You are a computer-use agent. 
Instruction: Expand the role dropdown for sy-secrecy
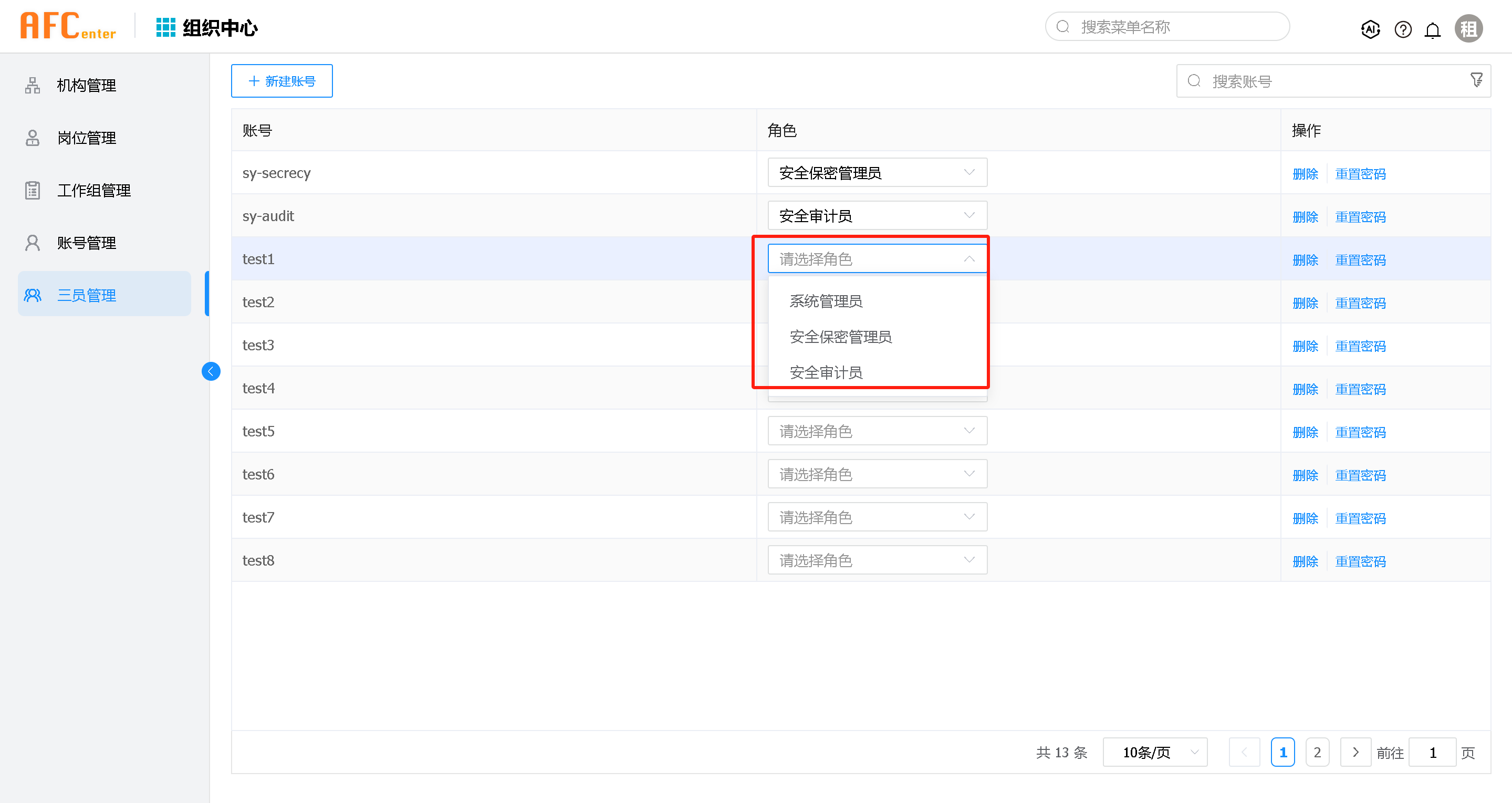pos(877,173)
